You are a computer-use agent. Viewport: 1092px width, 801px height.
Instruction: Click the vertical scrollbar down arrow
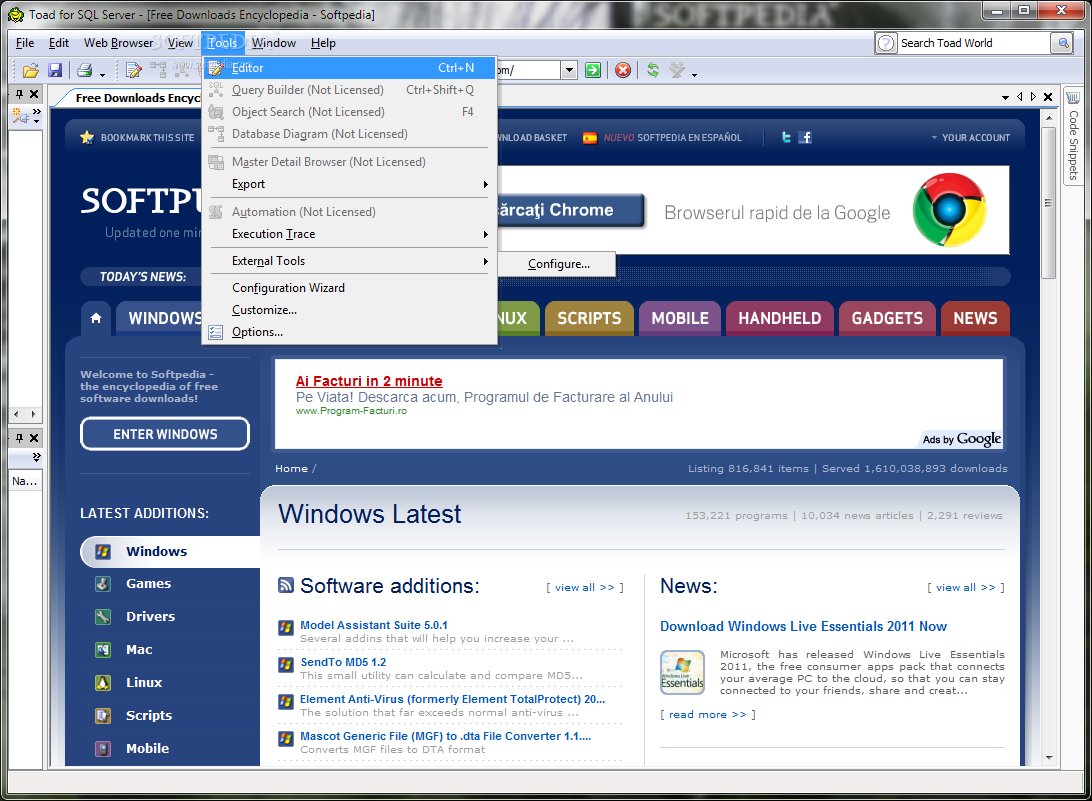tap(1049, 758)
